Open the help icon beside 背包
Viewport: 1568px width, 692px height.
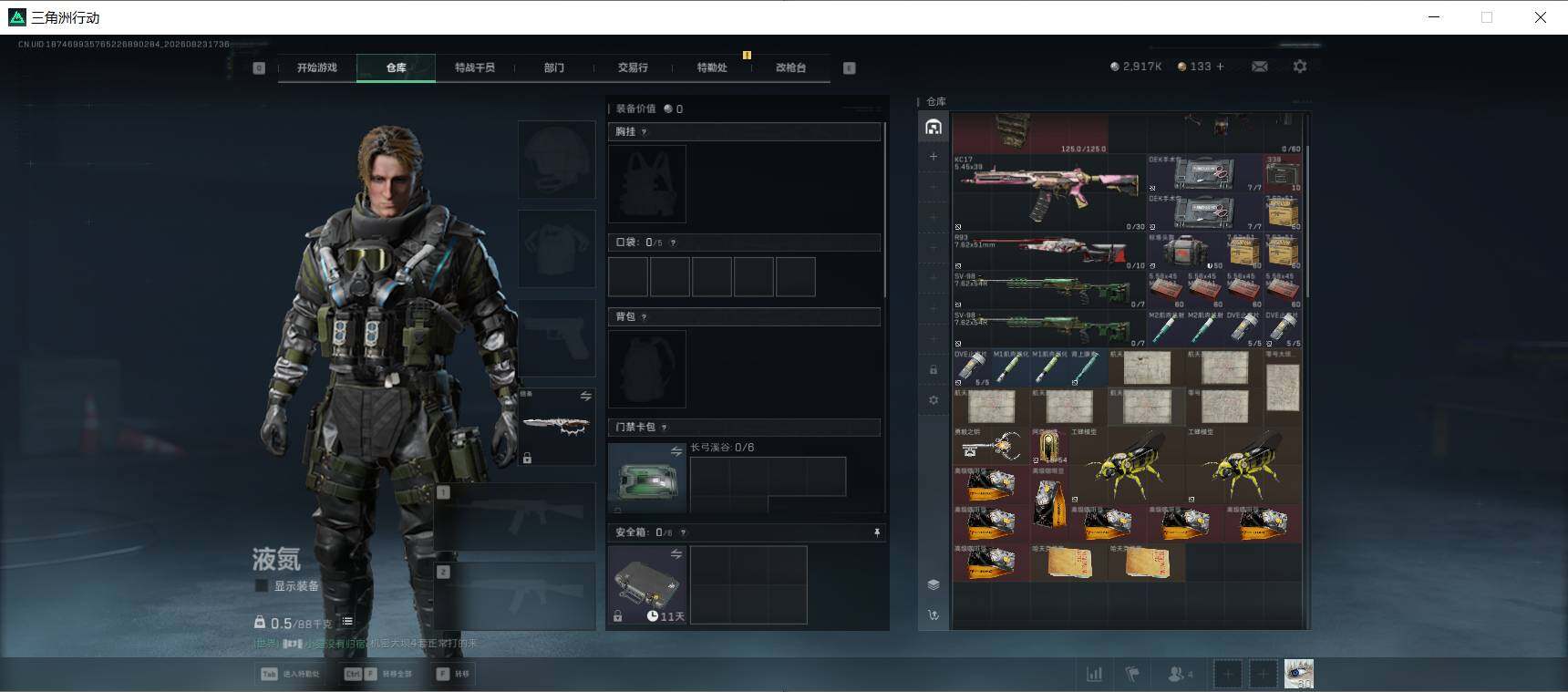(x=644, y=316)
